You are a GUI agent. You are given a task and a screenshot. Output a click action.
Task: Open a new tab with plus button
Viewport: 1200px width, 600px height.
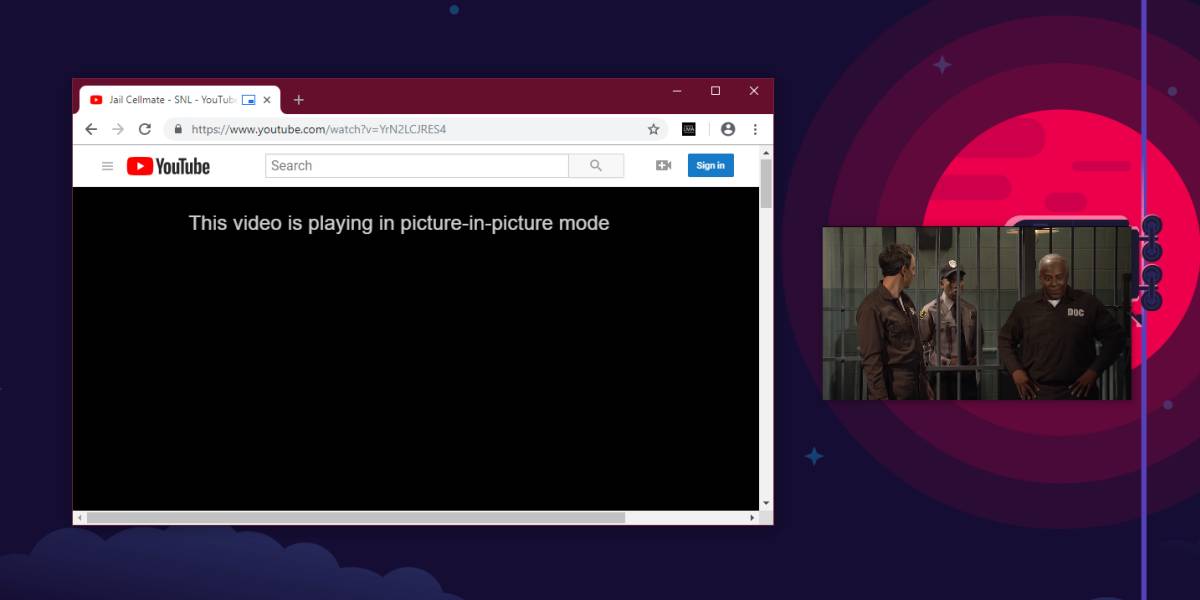click(298, 100)
